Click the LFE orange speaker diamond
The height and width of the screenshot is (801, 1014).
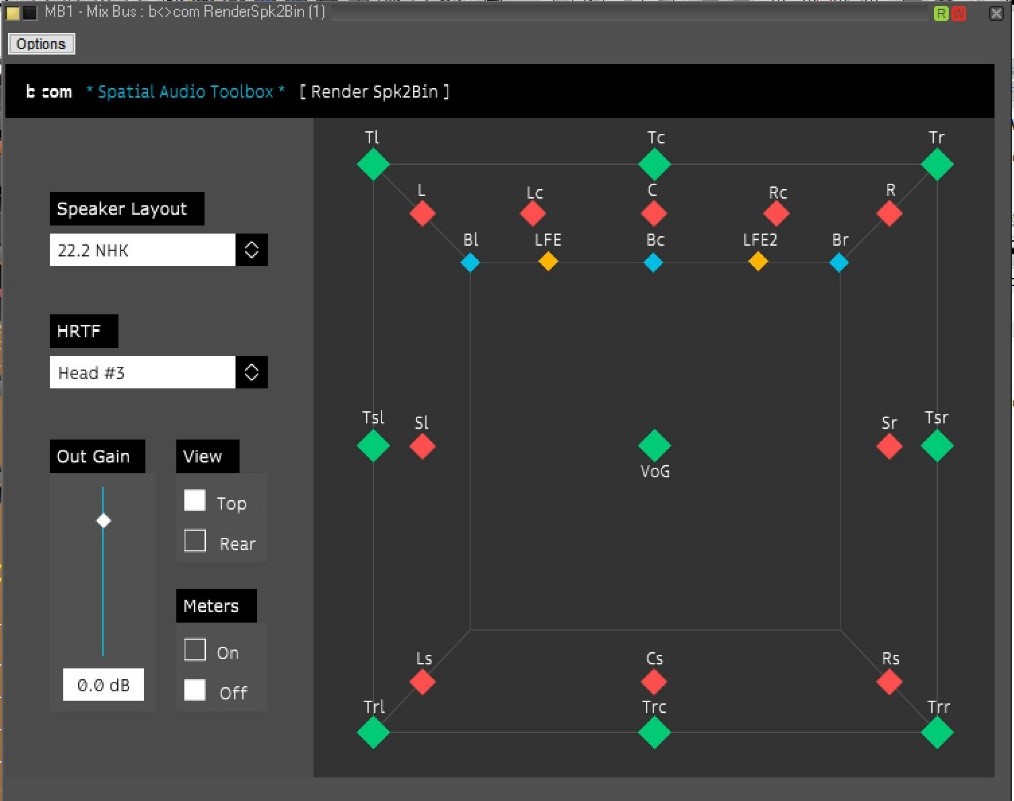(548, 261)
